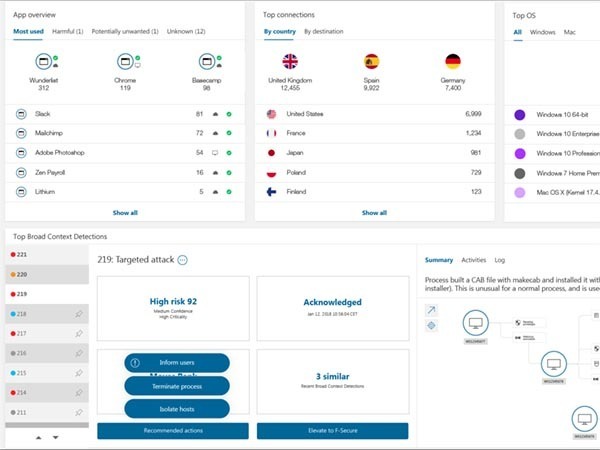
Task: Click the Windows 10 64-bit color dot
Action: coord(520,115)
